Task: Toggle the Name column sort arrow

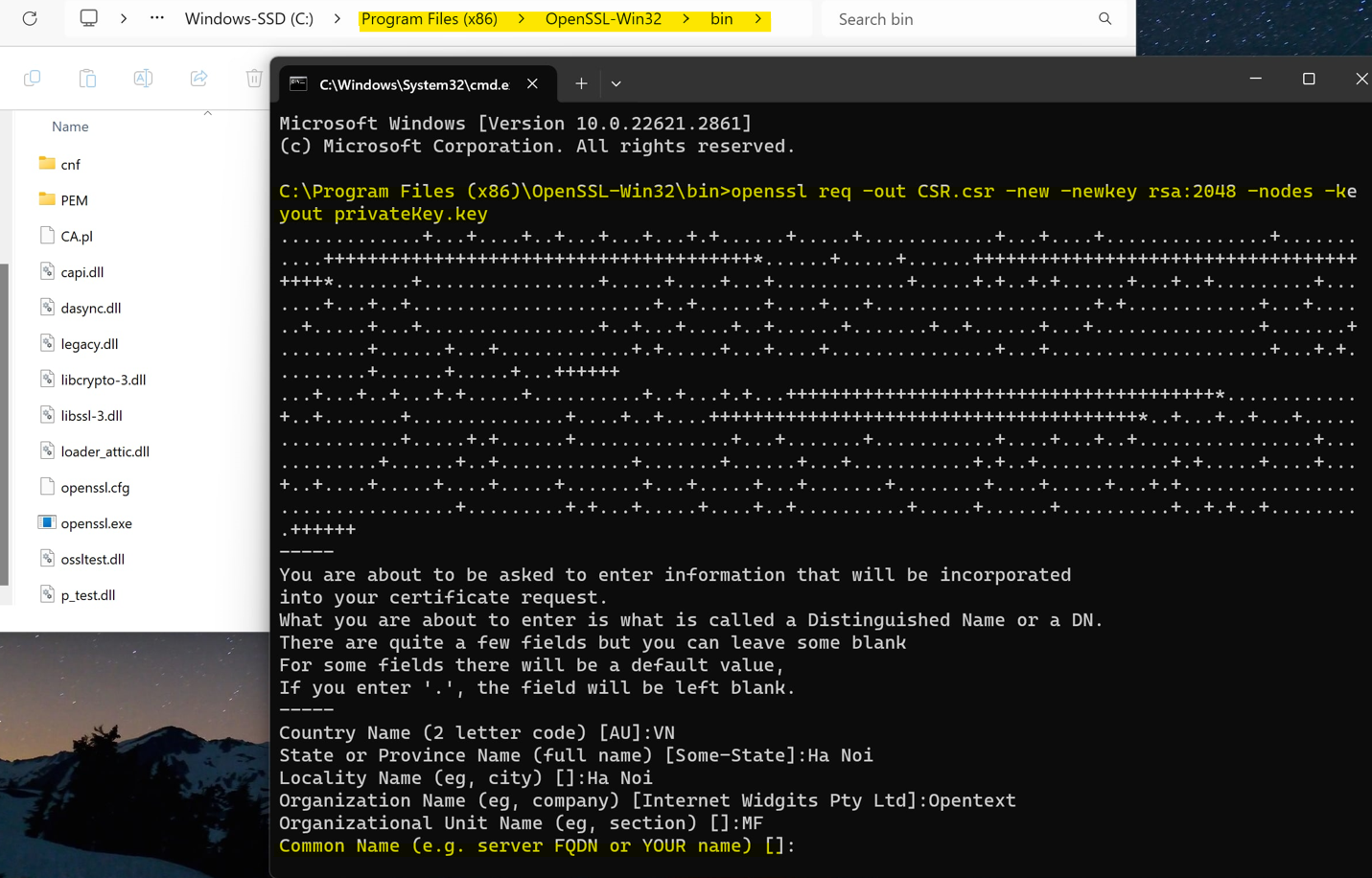Action: (x=208, y=112)
